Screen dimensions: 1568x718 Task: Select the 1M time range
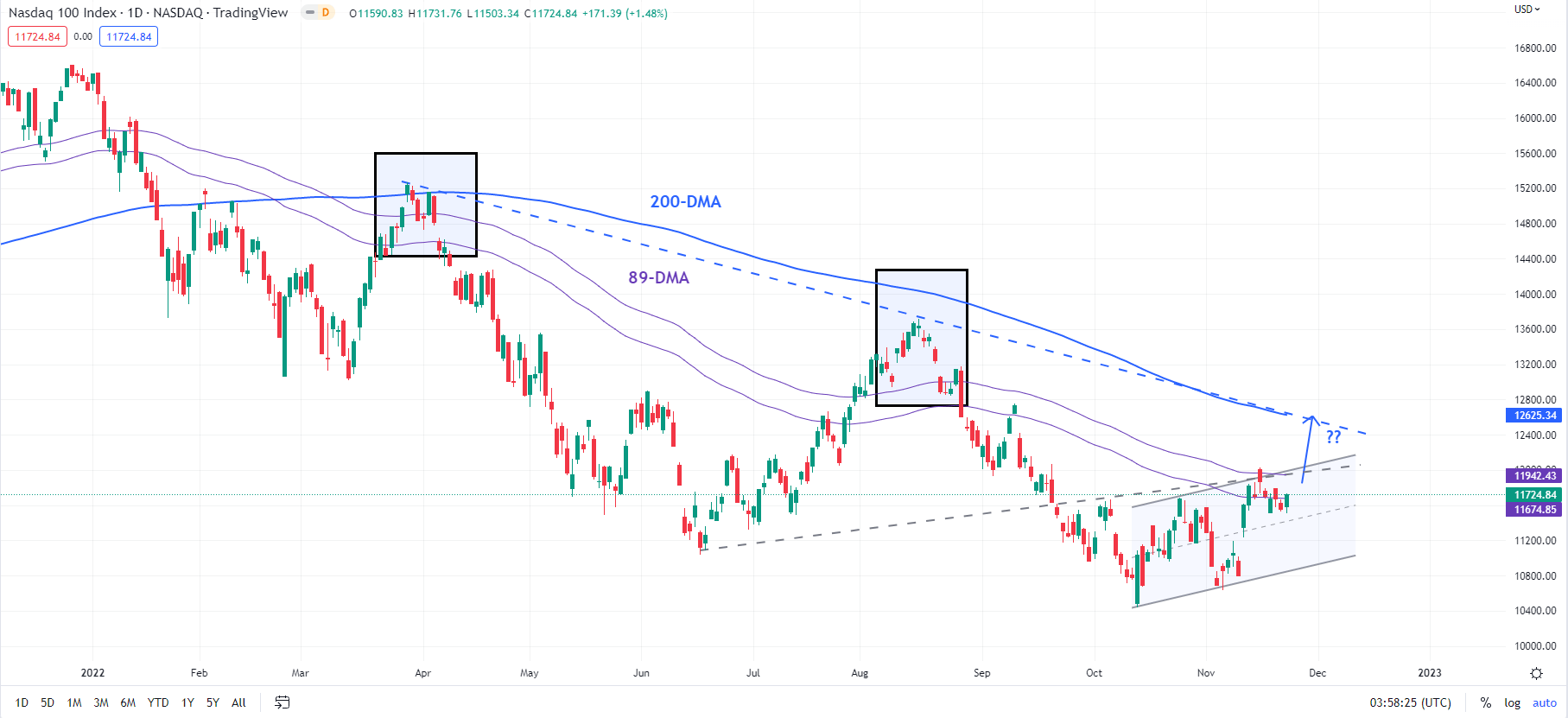(74, 702)
